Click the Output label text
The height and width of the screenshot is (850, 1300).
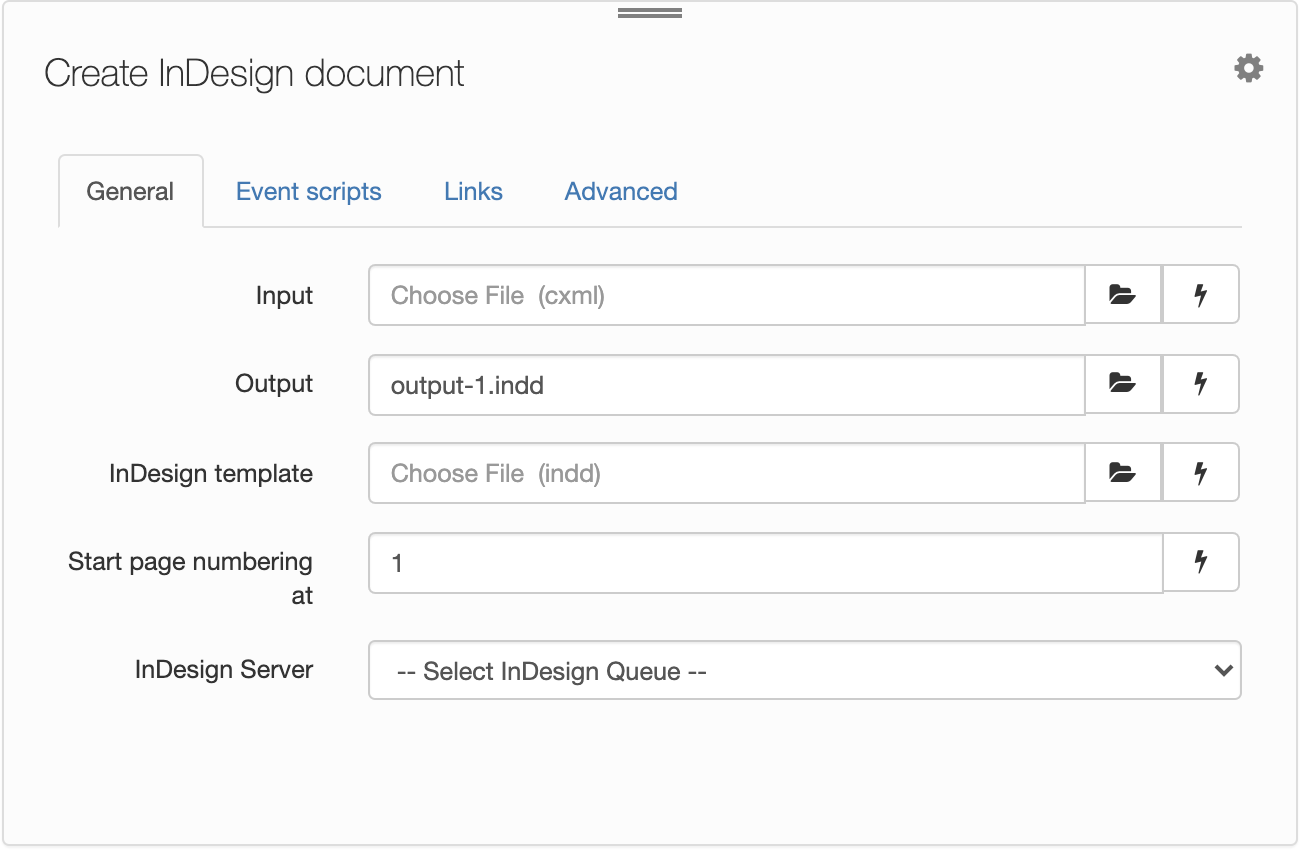[x=274, y=384]
